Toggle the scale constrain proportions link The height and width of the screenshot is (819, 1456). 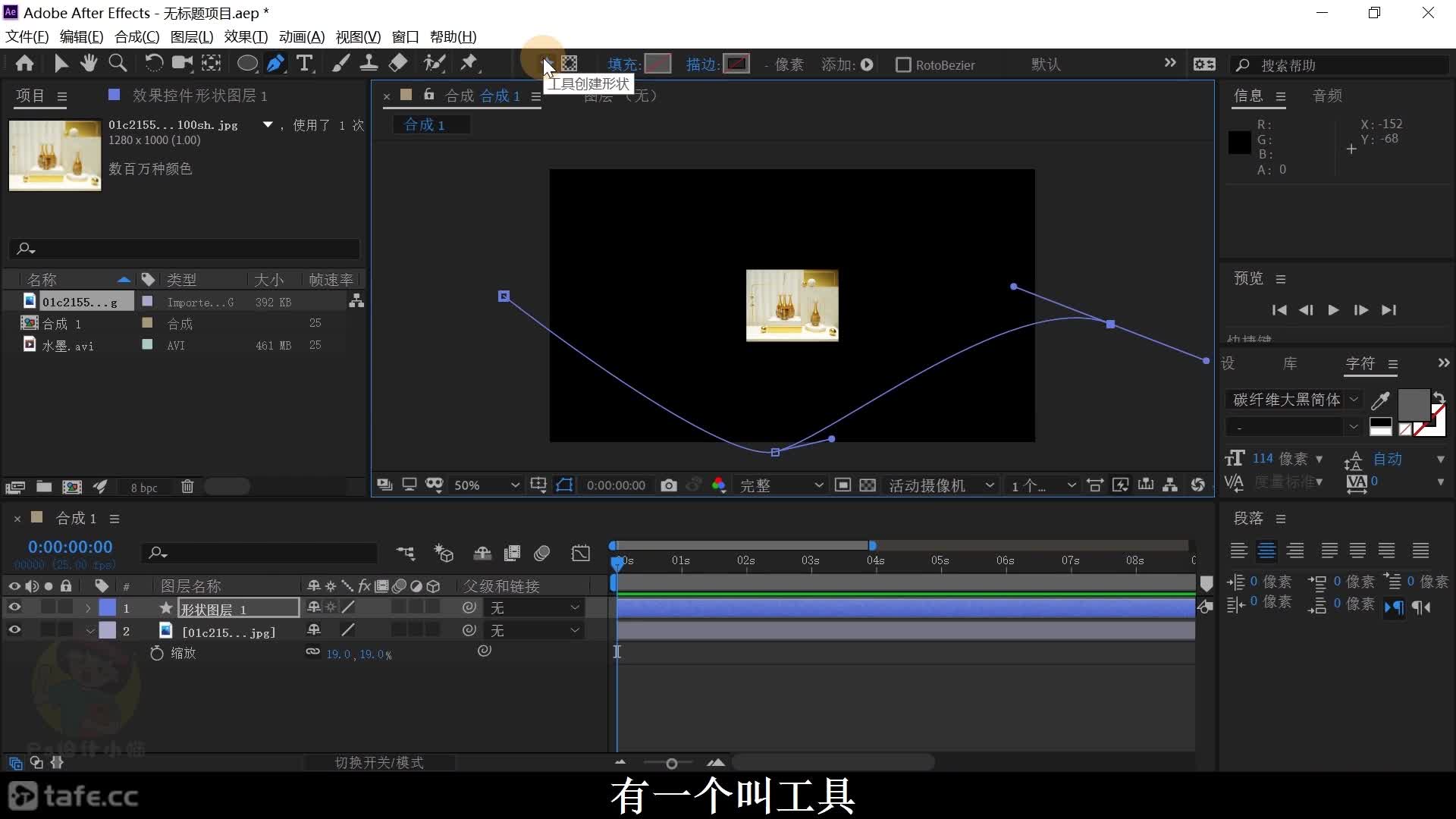tap(312, 651)
